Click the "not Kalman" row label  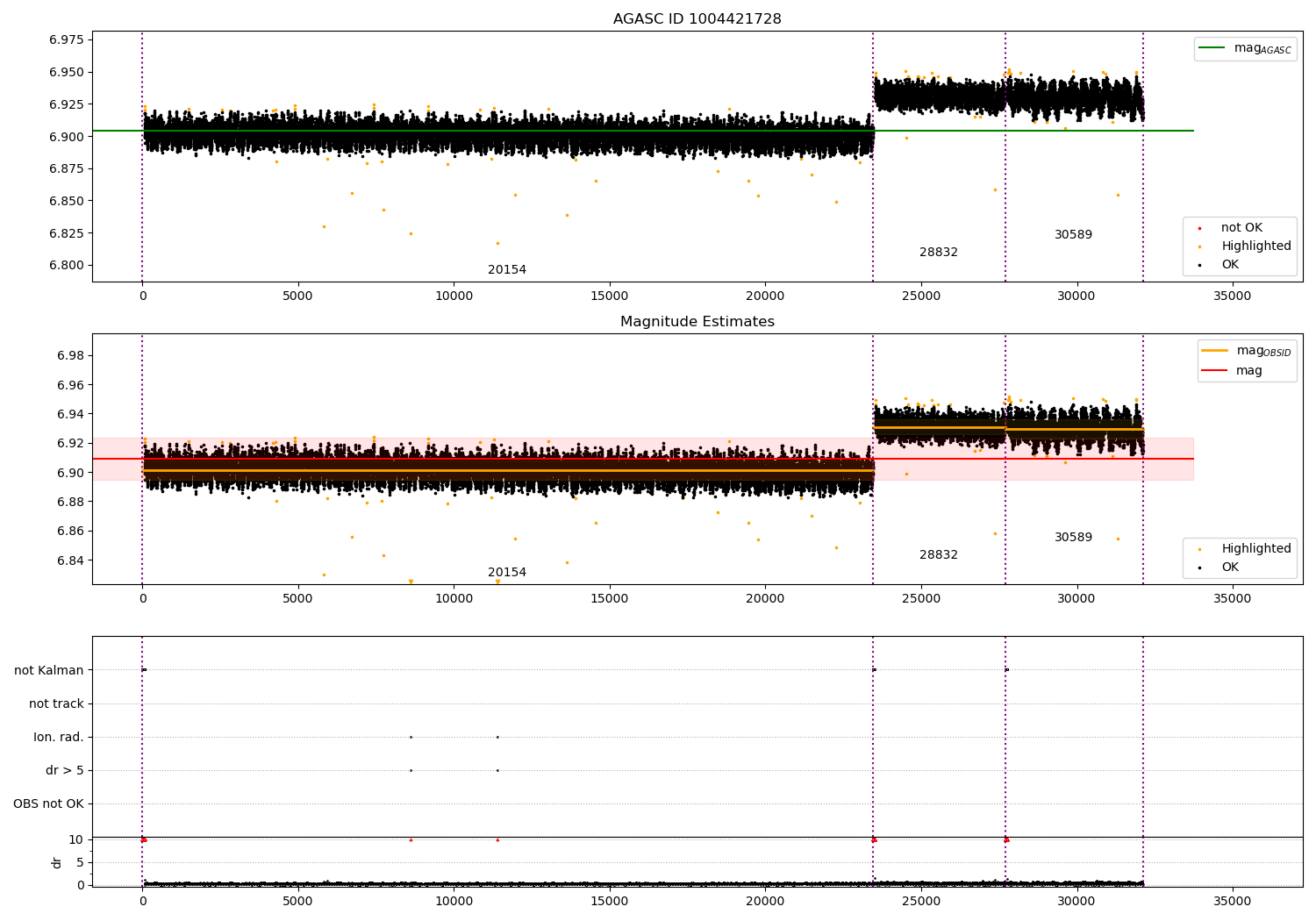click(49, 670)
